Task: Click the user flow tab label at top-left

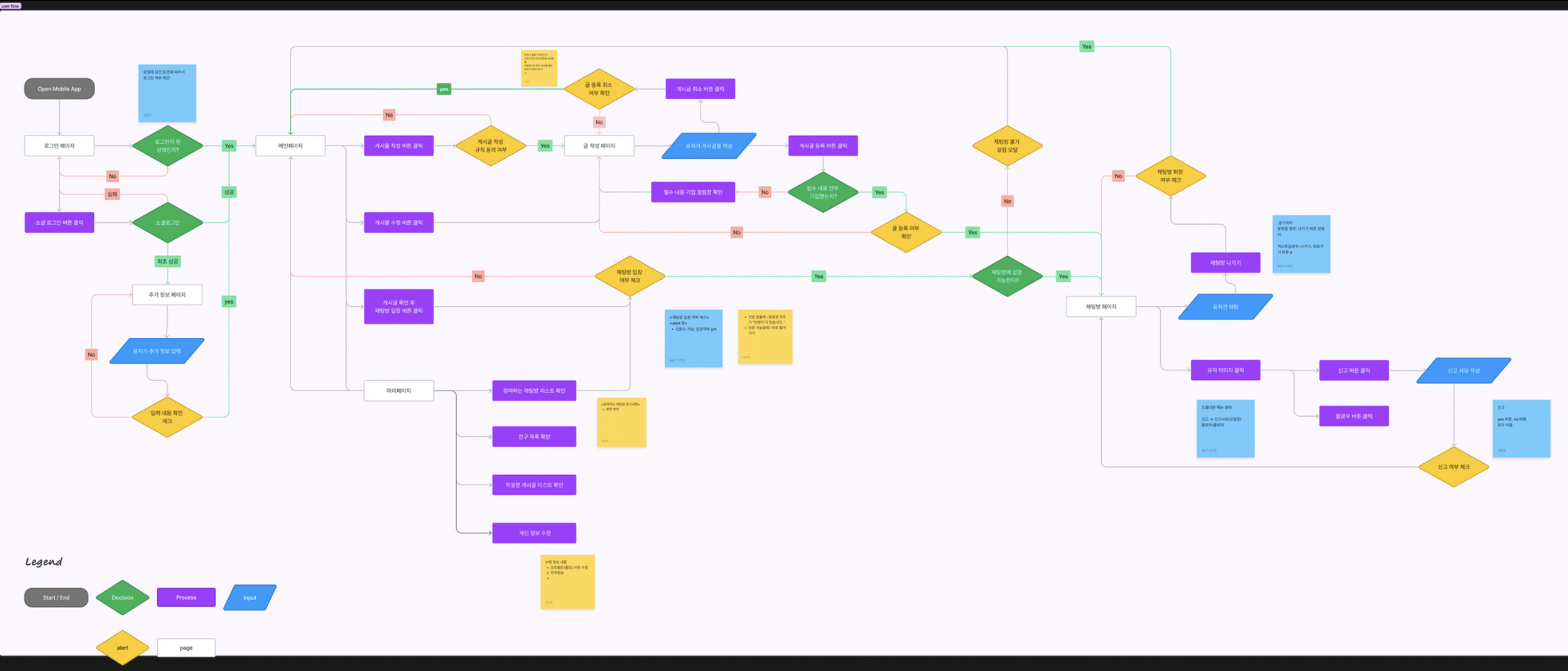Action: click(10, 5)
